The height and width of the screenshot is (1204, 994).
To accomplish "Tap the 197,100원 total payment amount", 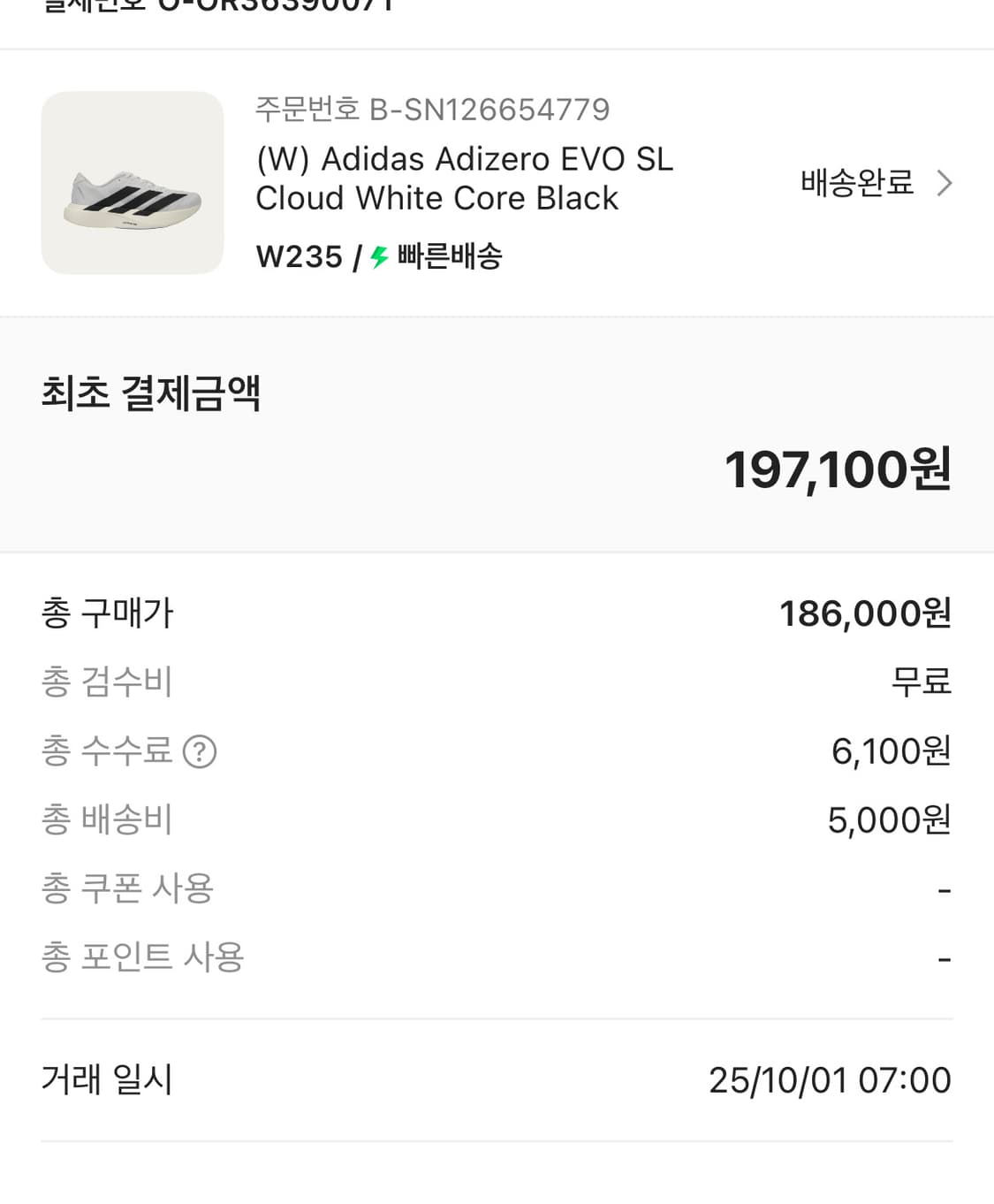I will point(837,469).
